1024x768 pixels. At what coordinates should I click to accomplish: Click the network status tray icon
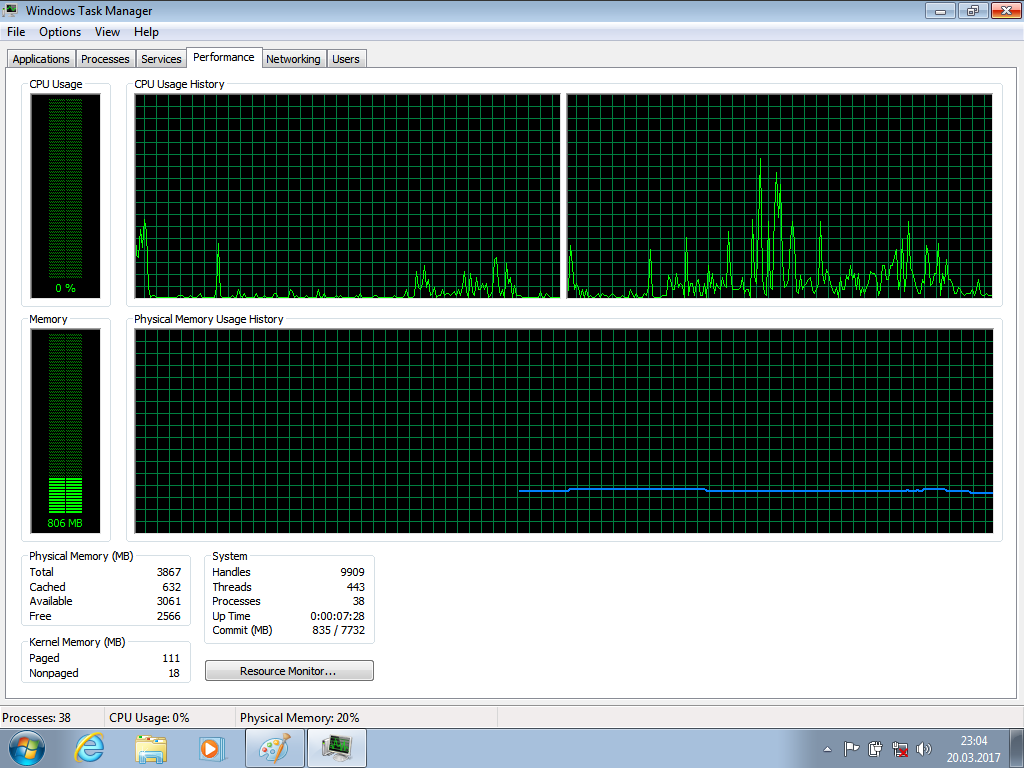pyautogui.click(x=899, y=749)
